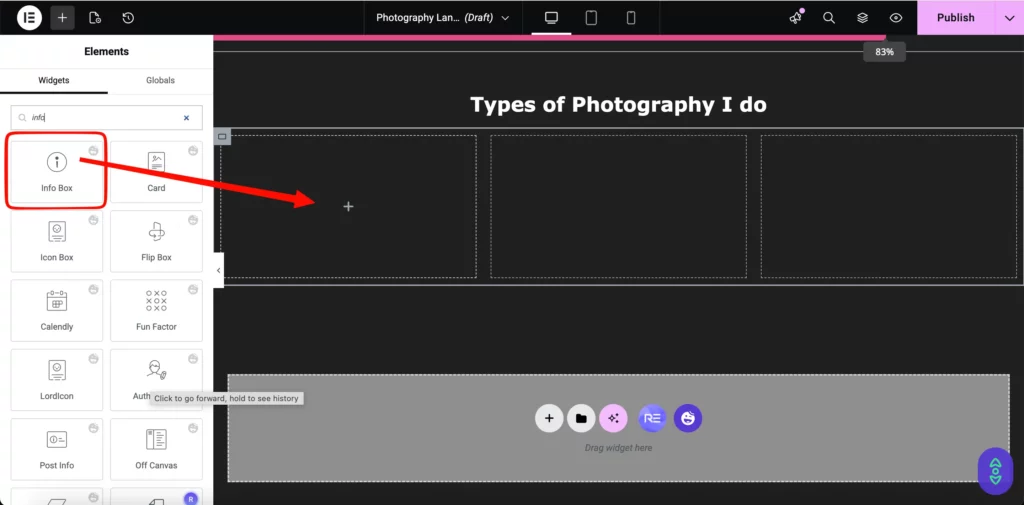Select the LordIcon widget
Image resolution: width=1024 pixels, height=505 pixels.
pos(57,380)
